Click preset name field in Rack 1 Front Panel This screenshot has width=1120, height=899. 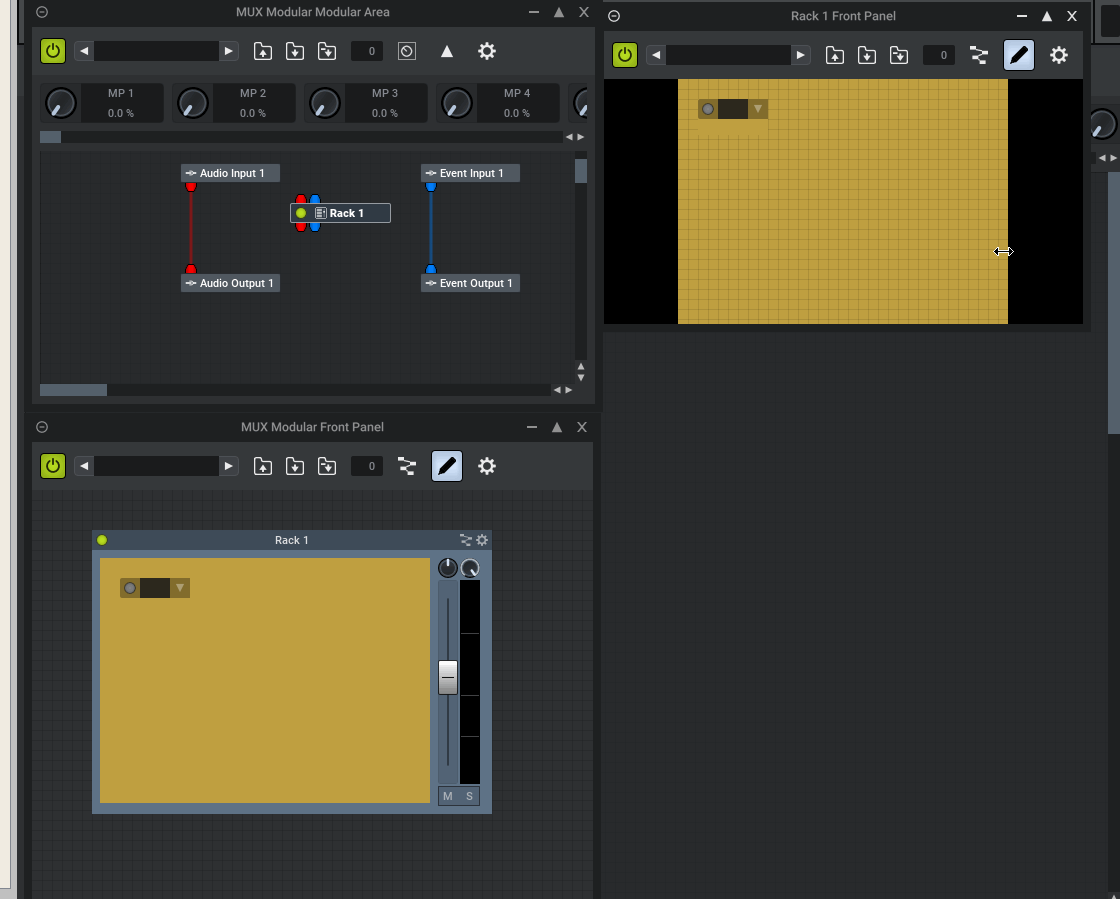point(729,55)
